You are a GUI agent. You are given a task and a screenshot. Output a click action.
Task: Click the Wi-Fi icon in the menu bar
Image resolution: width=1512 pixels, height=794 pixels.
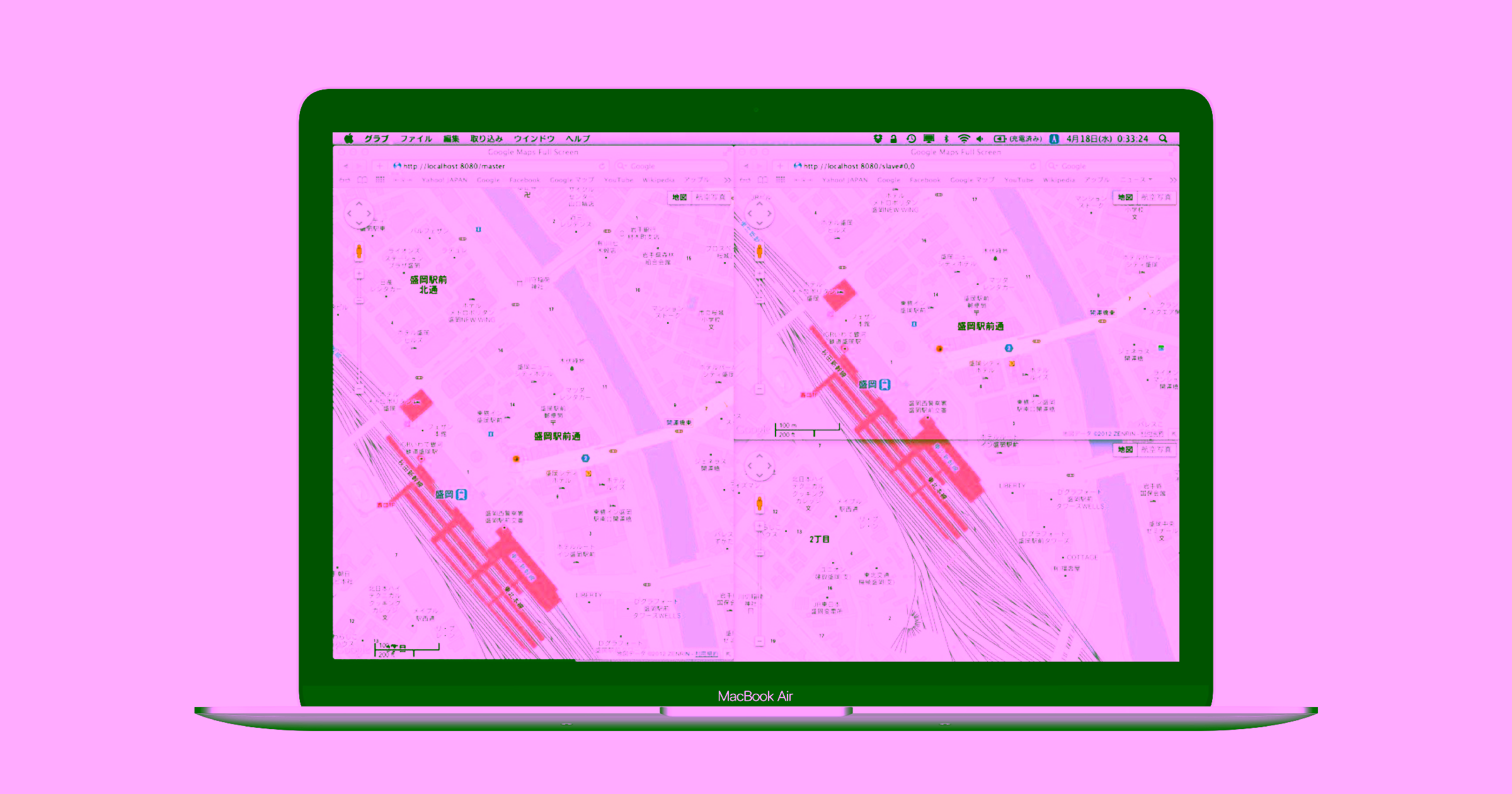963,139
